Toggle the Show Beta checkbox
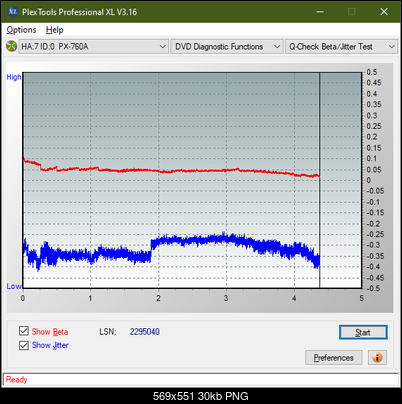402x404 pixels. tap(24, 331)
